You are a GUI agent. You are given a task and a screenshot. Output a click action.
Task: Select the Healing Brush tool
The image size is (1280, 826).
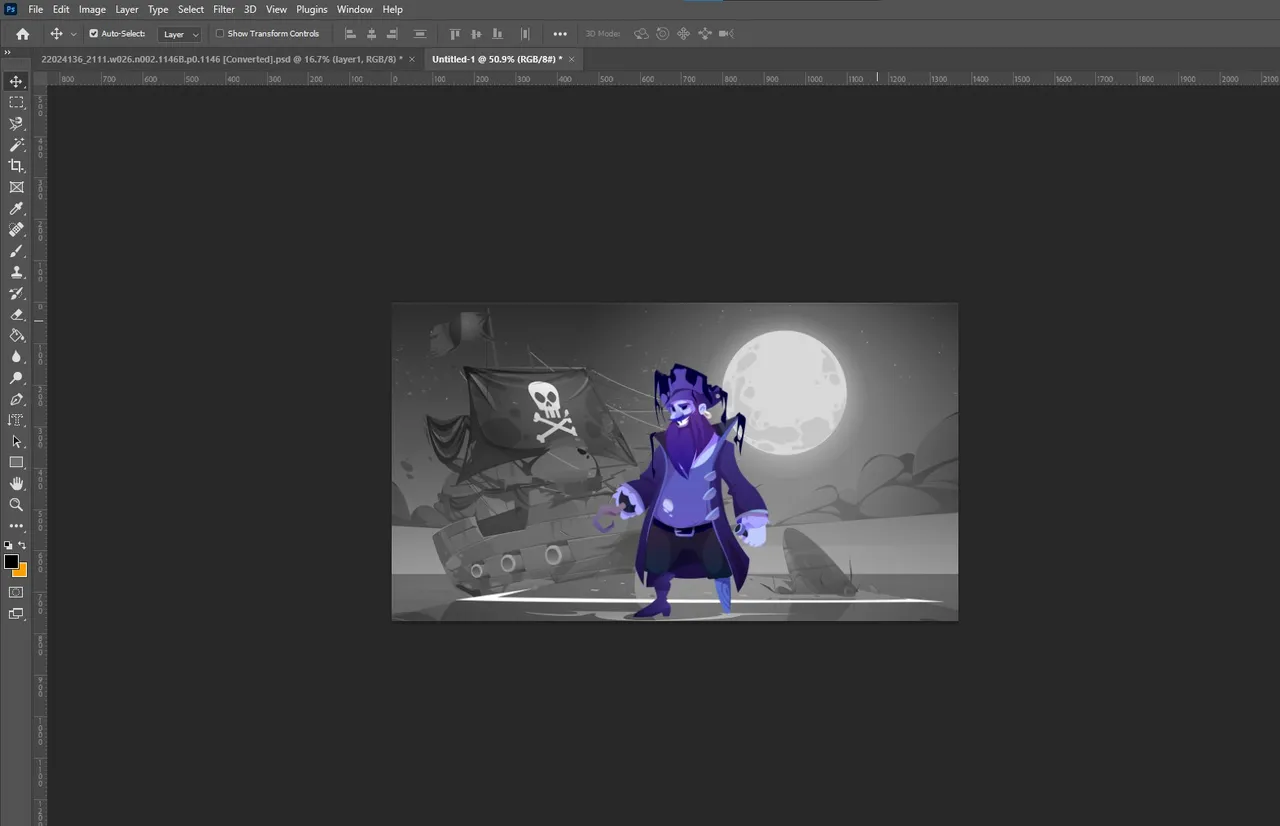pos(16,229)
